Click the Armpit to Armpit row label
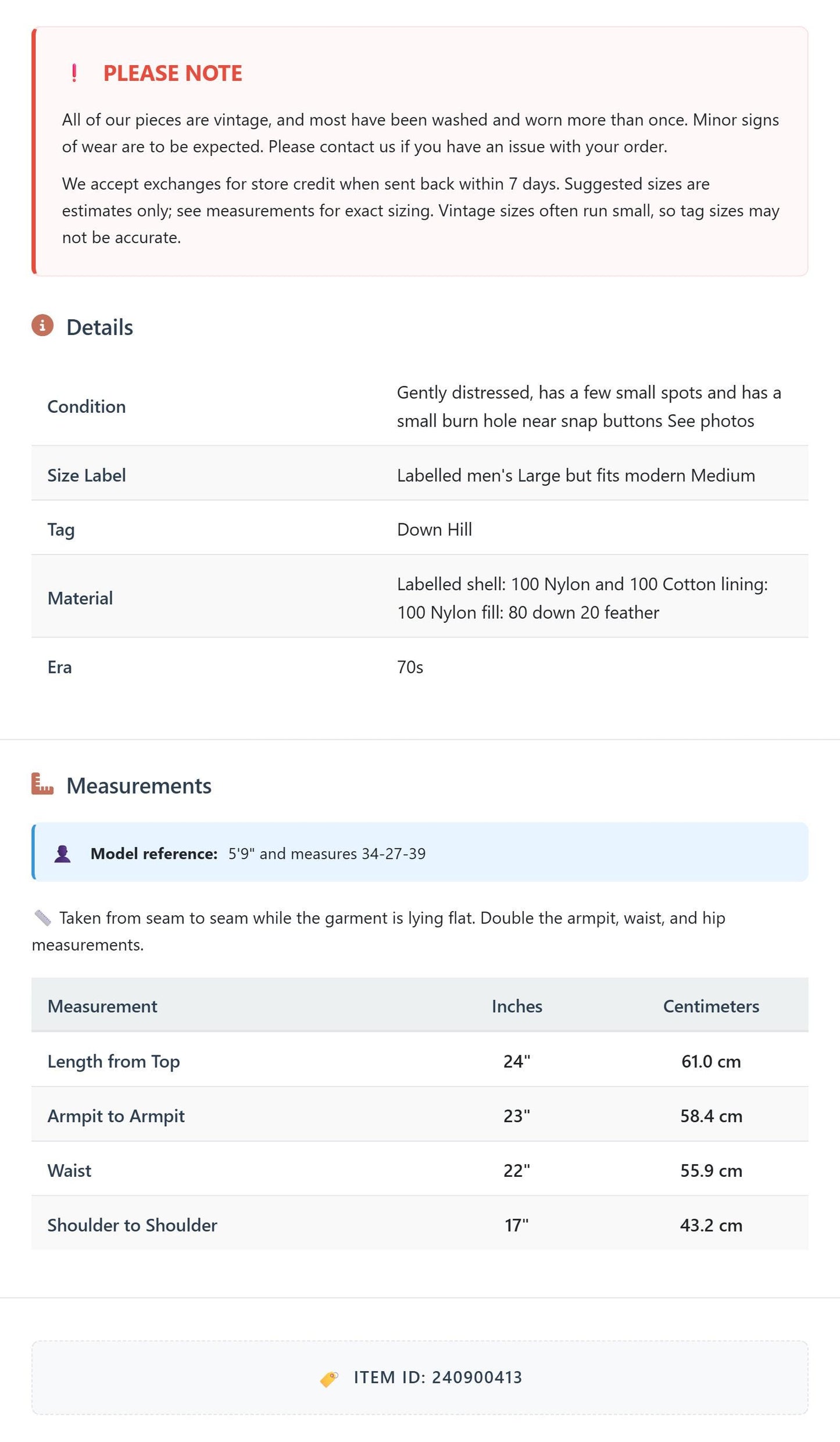 116,1116
